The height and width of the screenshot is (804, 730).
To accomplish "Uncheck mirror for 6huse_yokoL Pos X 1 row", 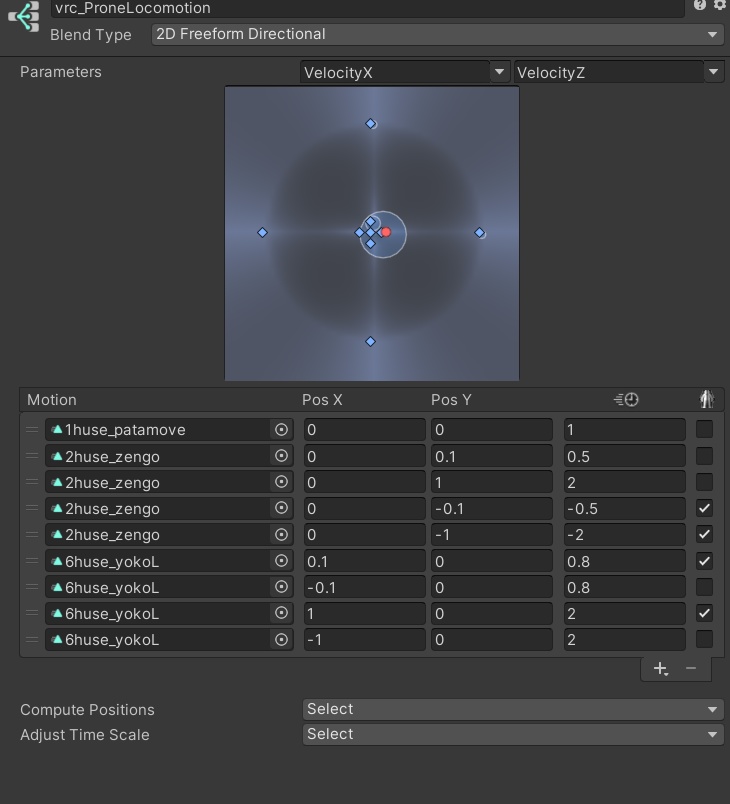I will [704, 613].
